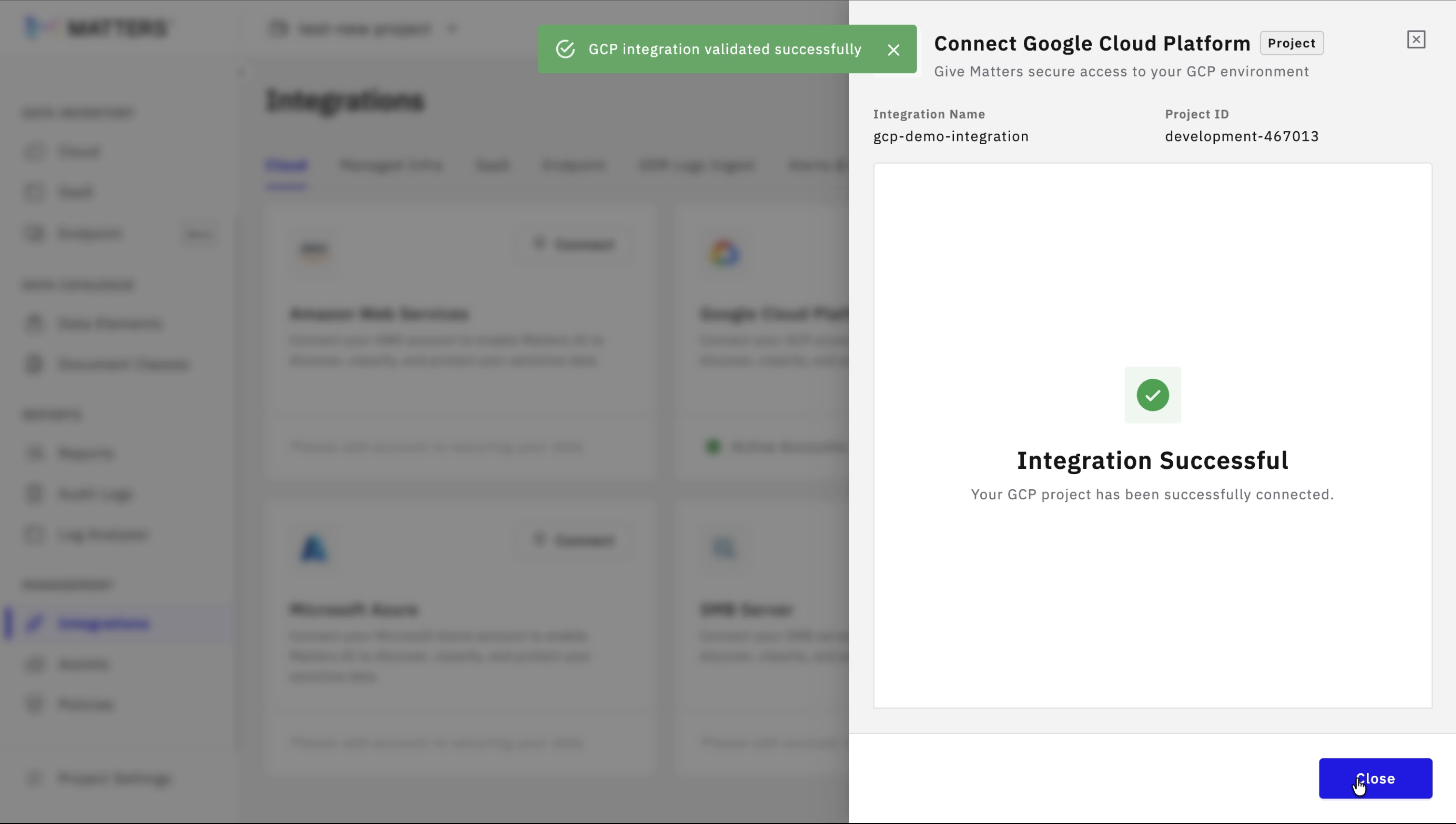Click the blue Close button
This screenshot has width=1456, height=824.
(1375, 778)
